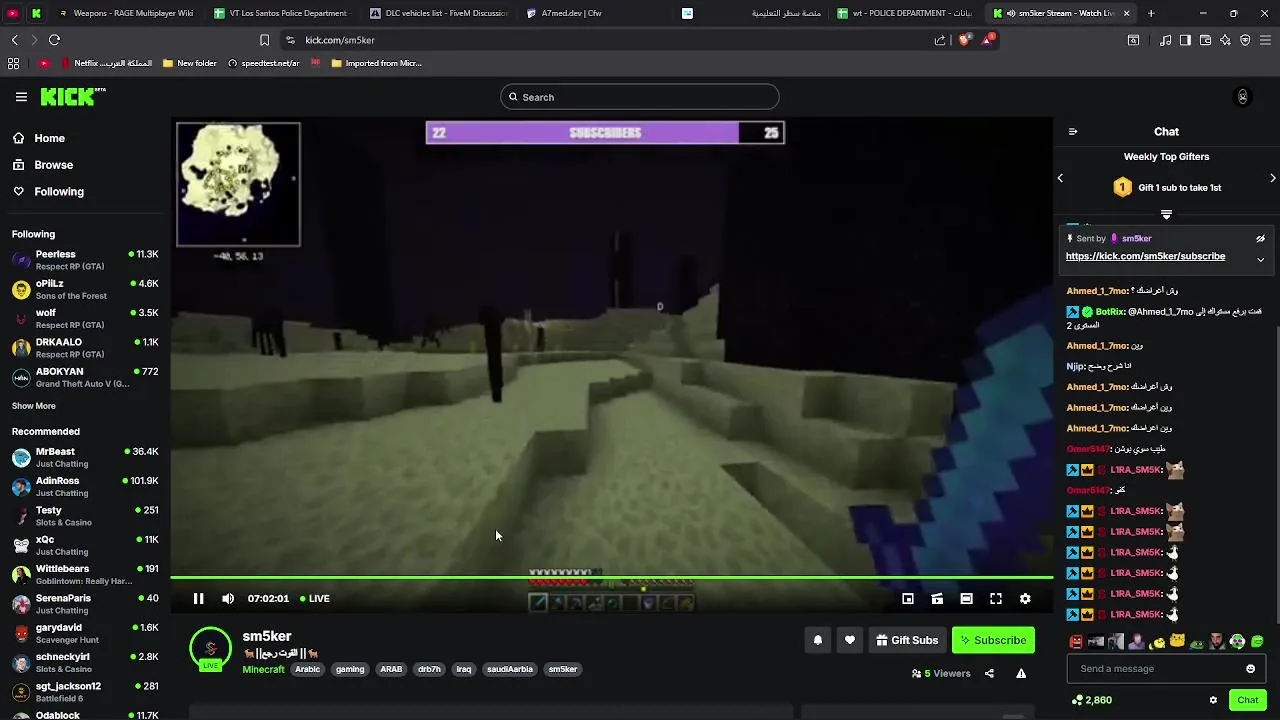Toggle theater mode in the player

click(966, 599)
